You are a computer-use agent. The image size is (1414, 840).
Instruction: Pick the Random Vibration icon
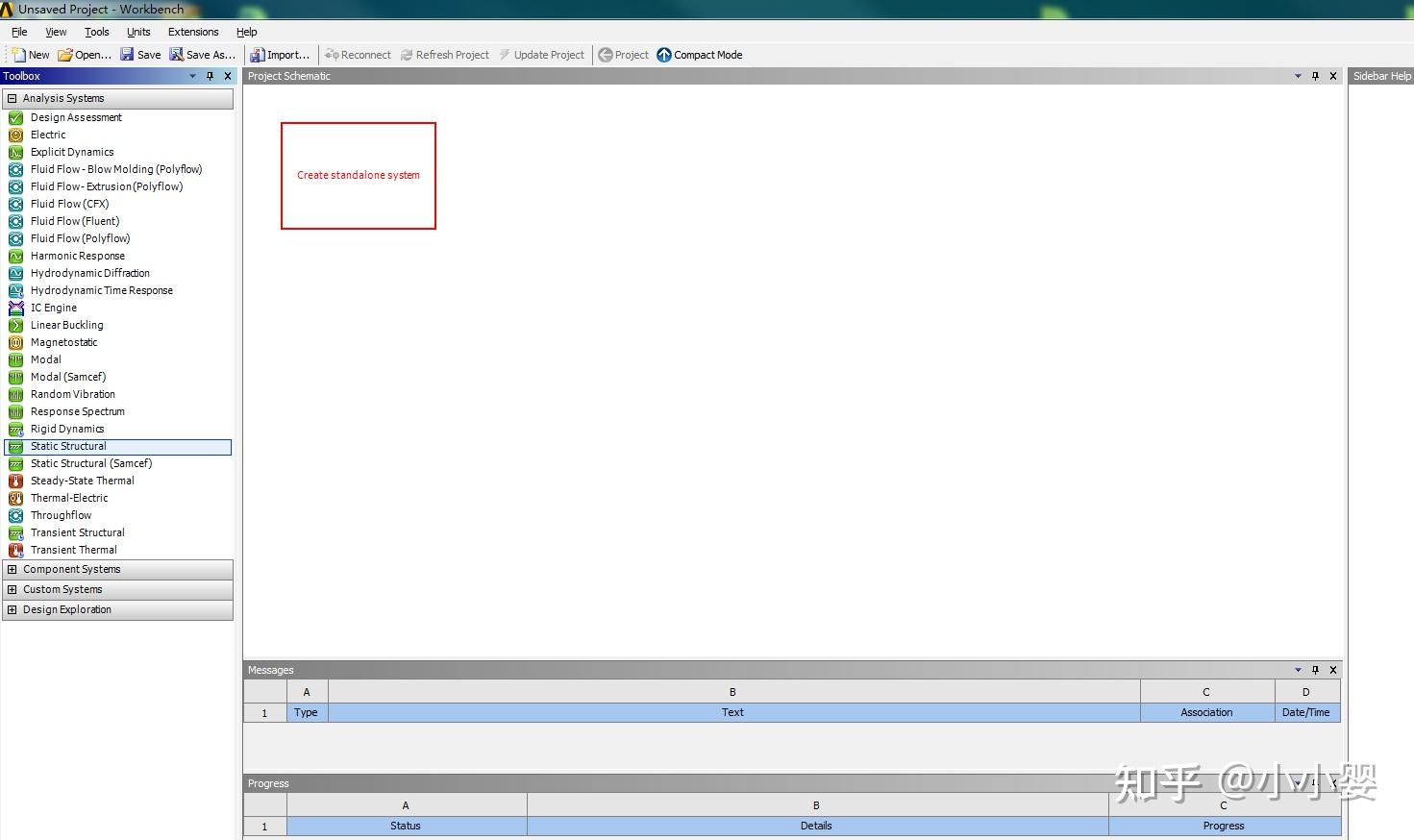[x=15, y=394]
